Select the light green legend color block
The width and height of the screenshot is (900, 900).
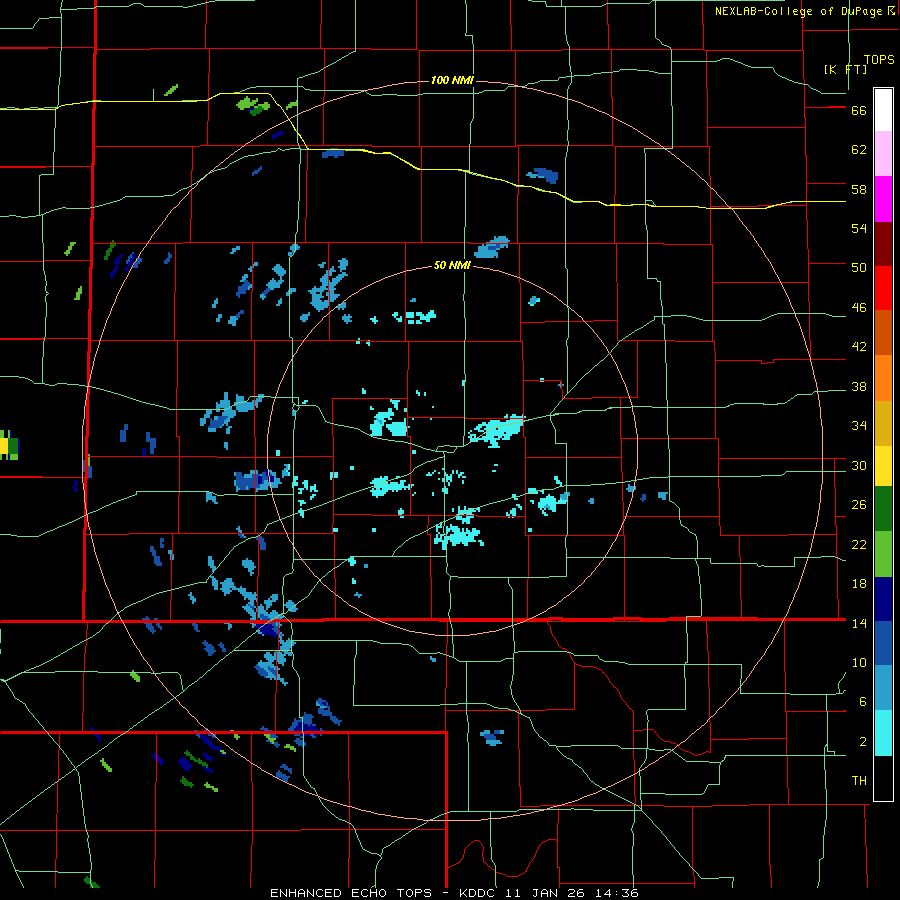point(883,554)
